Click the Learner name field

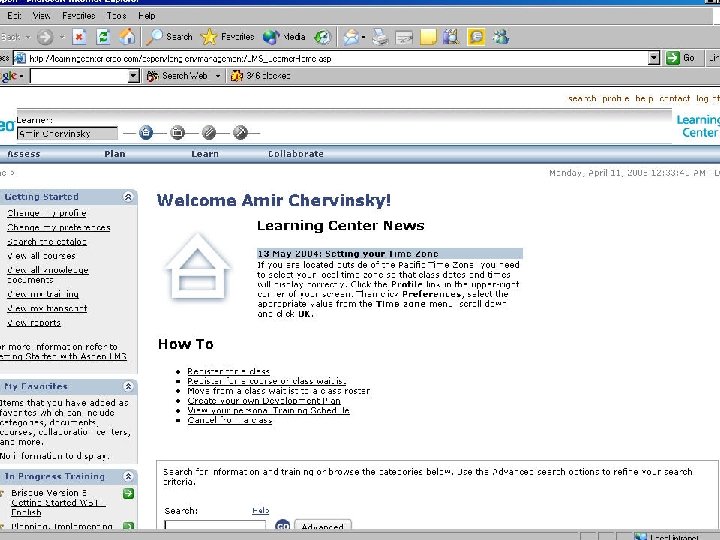pos(67,134)
